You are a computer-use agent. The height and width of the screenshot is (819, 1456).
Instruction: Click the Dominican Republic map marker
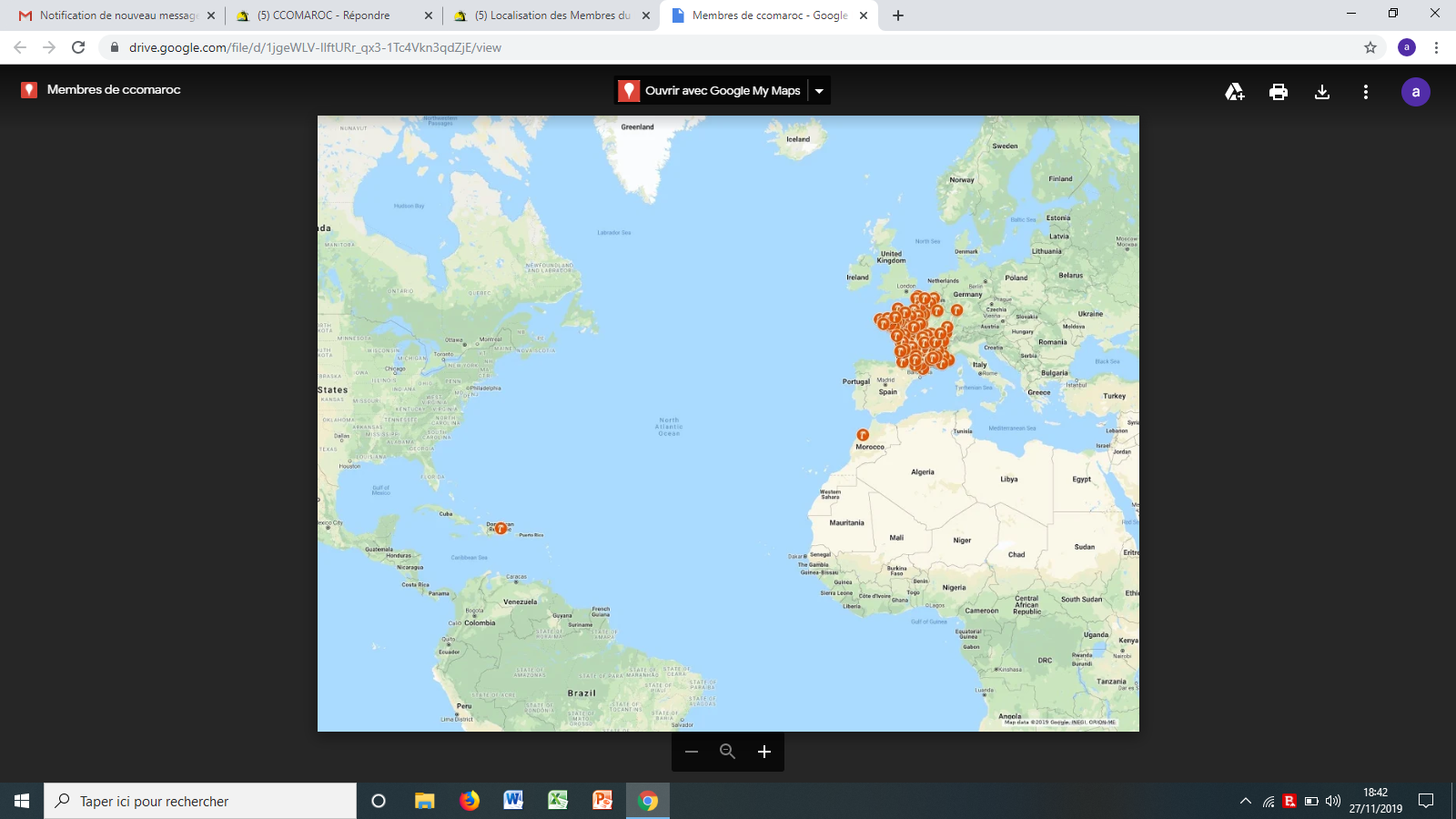[500, 528]
